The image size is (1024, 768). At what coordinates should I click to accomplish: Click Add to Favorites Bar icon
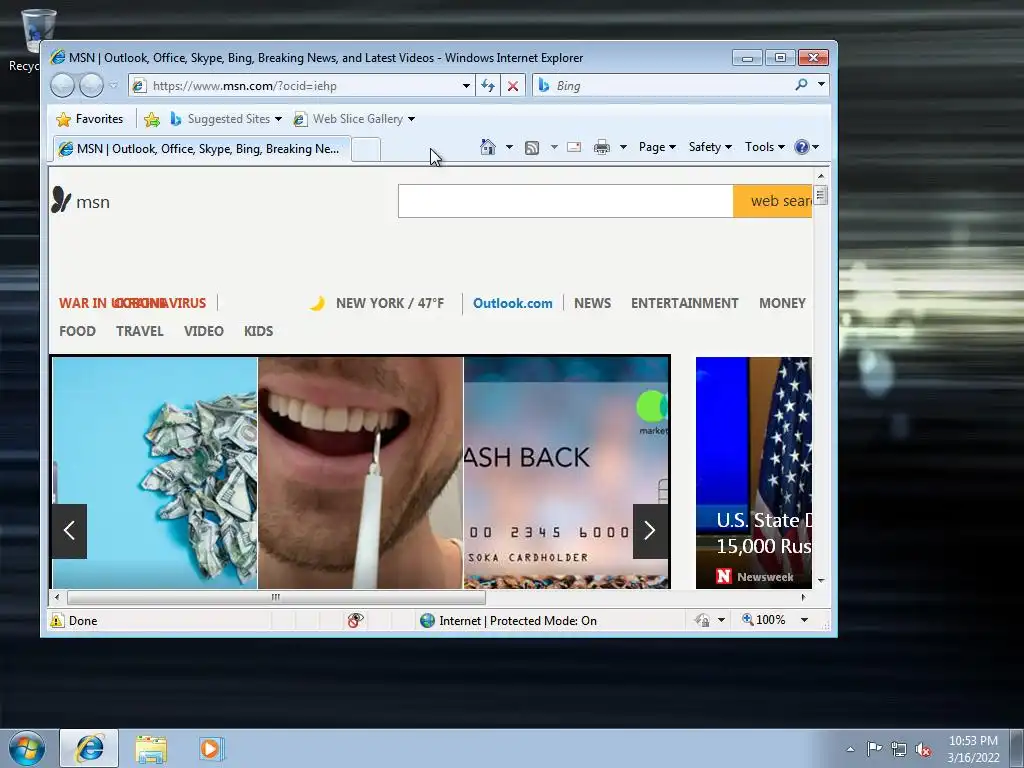pos(152,119)
